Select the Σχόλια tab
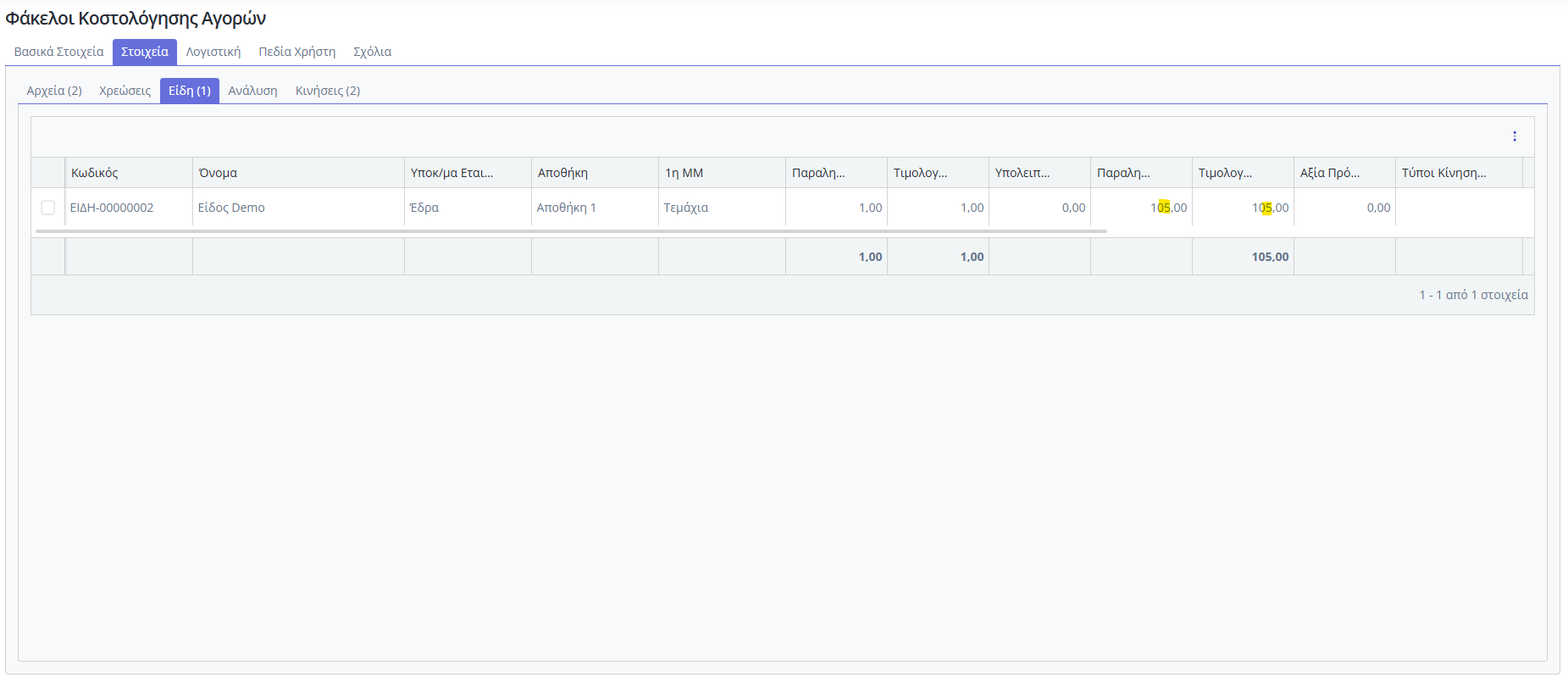Image resolution: width=1568 pixels, height=677 pixels. (x=372, y=52)
